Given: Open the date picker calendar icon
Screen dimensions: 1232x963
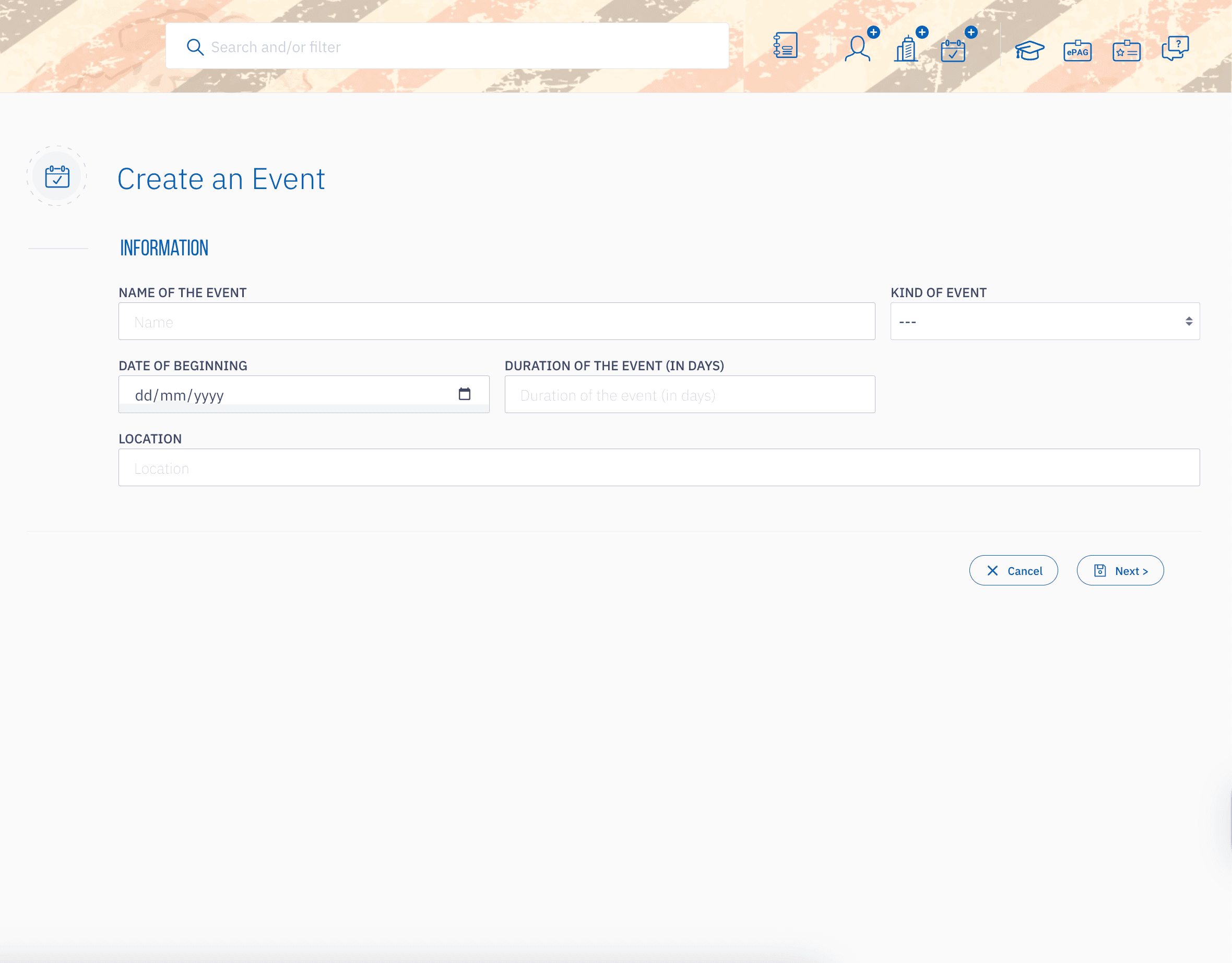Looking at the screenshot, I should click(464, 393).
